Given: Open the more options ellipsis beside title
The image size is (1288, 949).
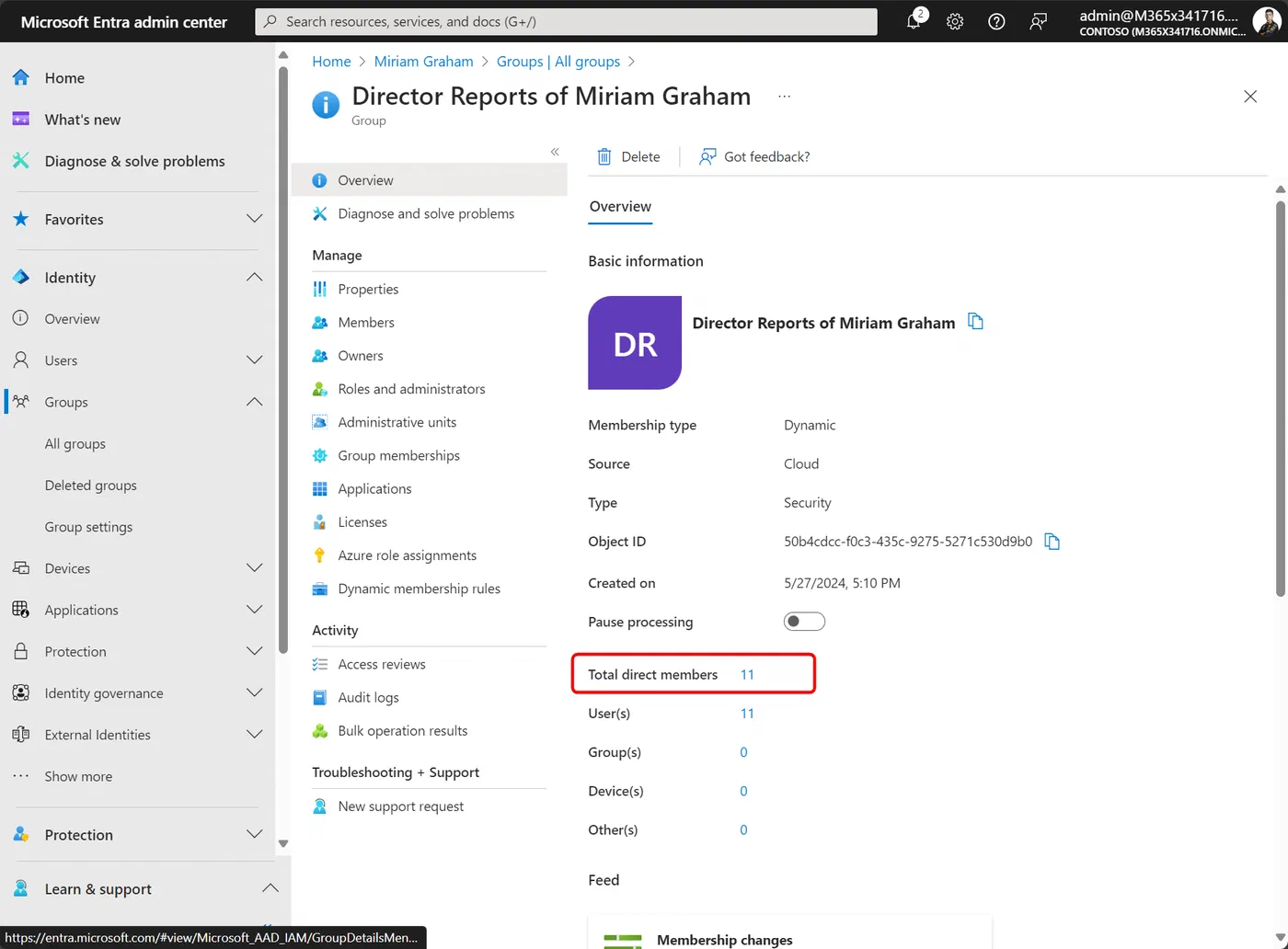Looking at the screenshot, I should click(784, 97).
